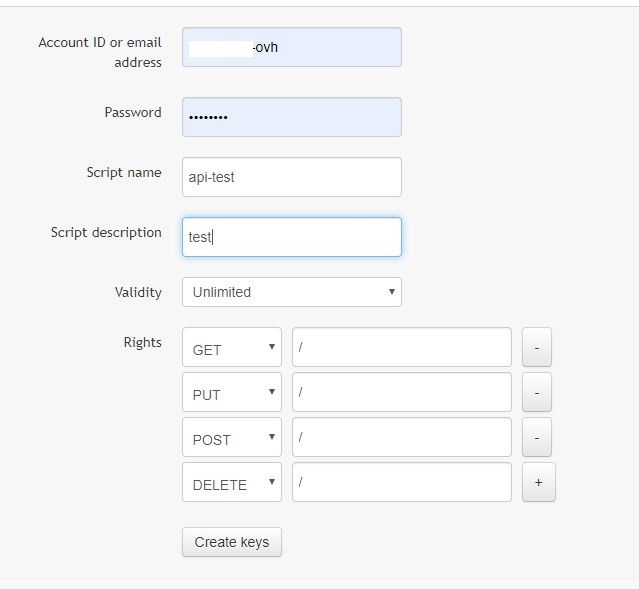Click the Script description input field

pyautogui.click(x=291, y=237)
